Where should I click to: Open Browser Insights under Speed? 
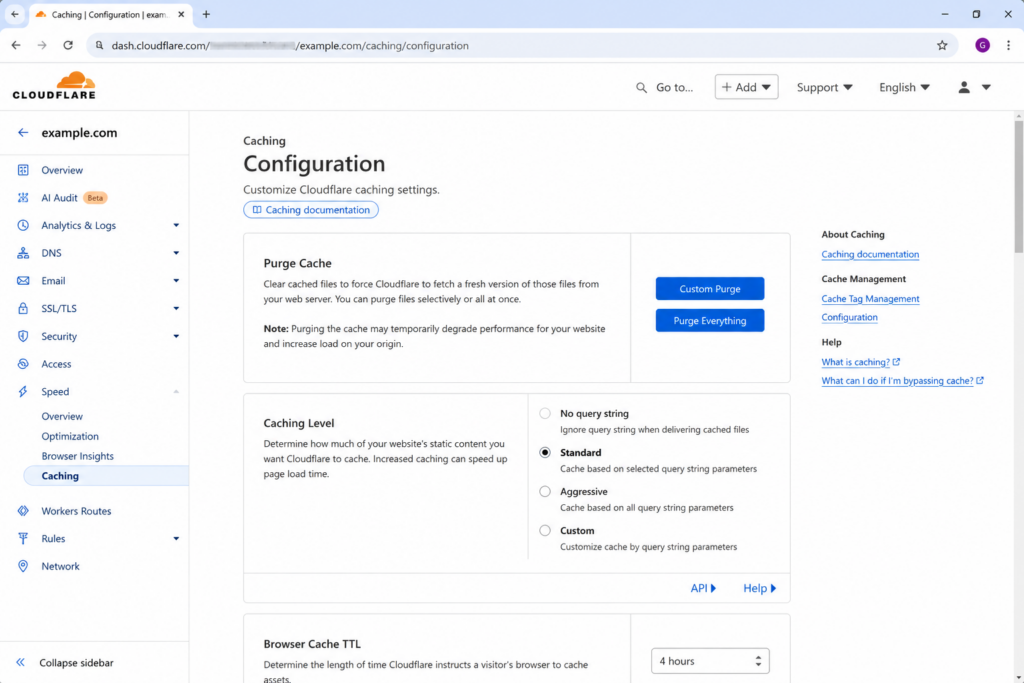[x=78, y=456]
